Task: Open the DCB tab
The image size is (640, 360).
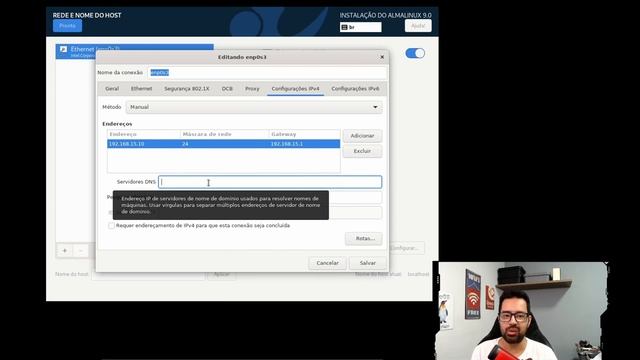Action: [x=227, y=89]
